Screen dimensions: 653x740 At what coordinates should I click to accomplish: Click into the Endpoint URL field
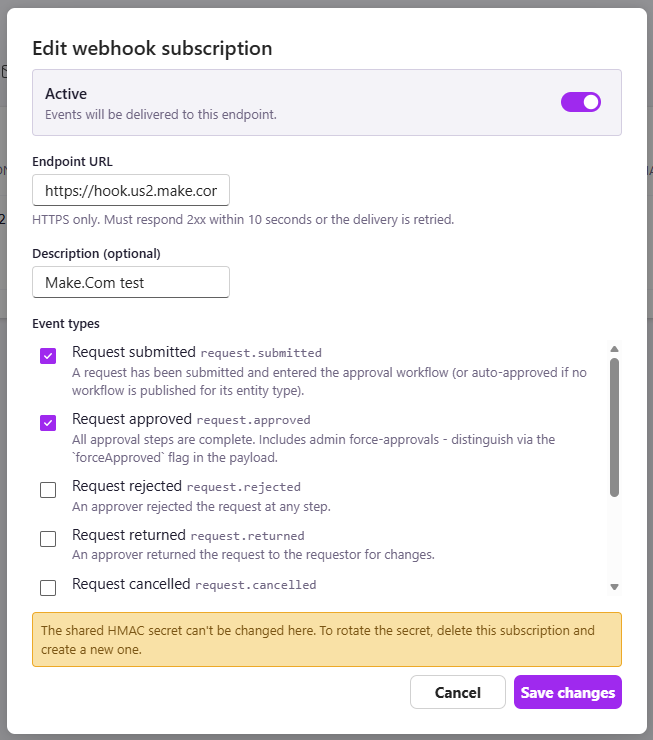[x=131, y=190]
